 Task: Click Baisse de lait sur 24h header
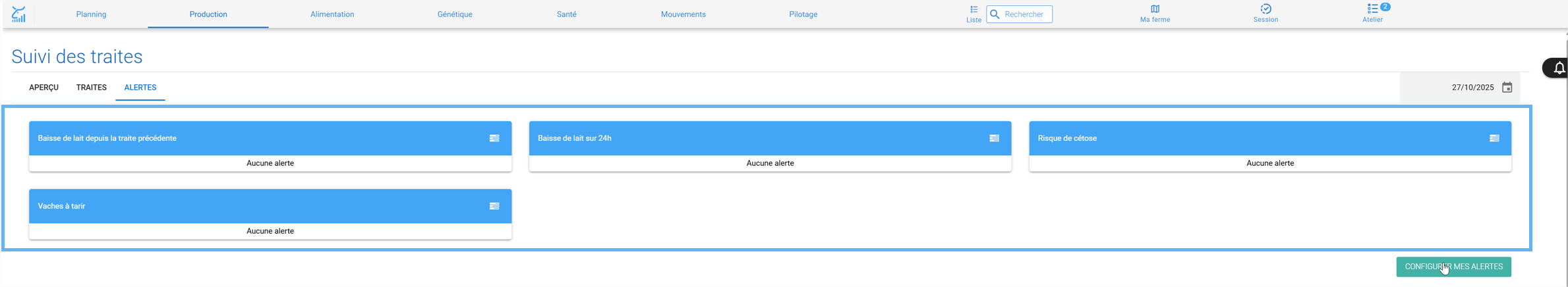[770, 138]
